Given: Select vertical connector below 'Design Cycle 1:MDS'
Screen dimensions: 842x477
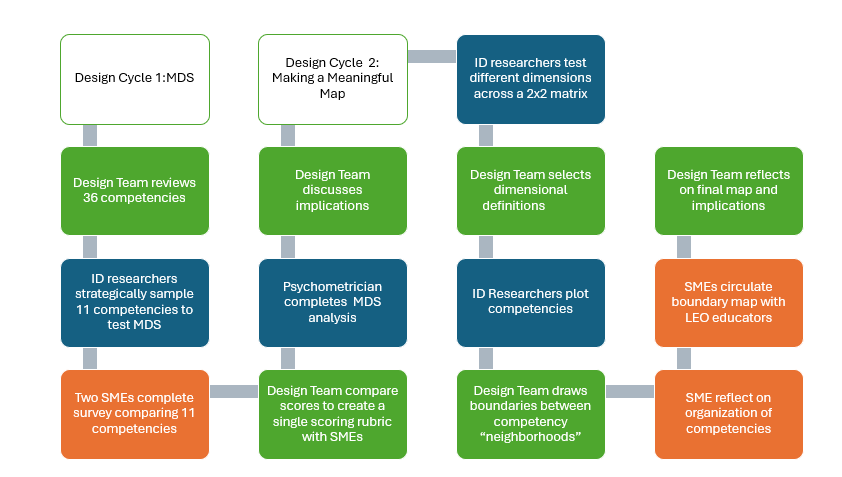Looking at the screenshot, I should pyautogui.click(x=90, y=135).
